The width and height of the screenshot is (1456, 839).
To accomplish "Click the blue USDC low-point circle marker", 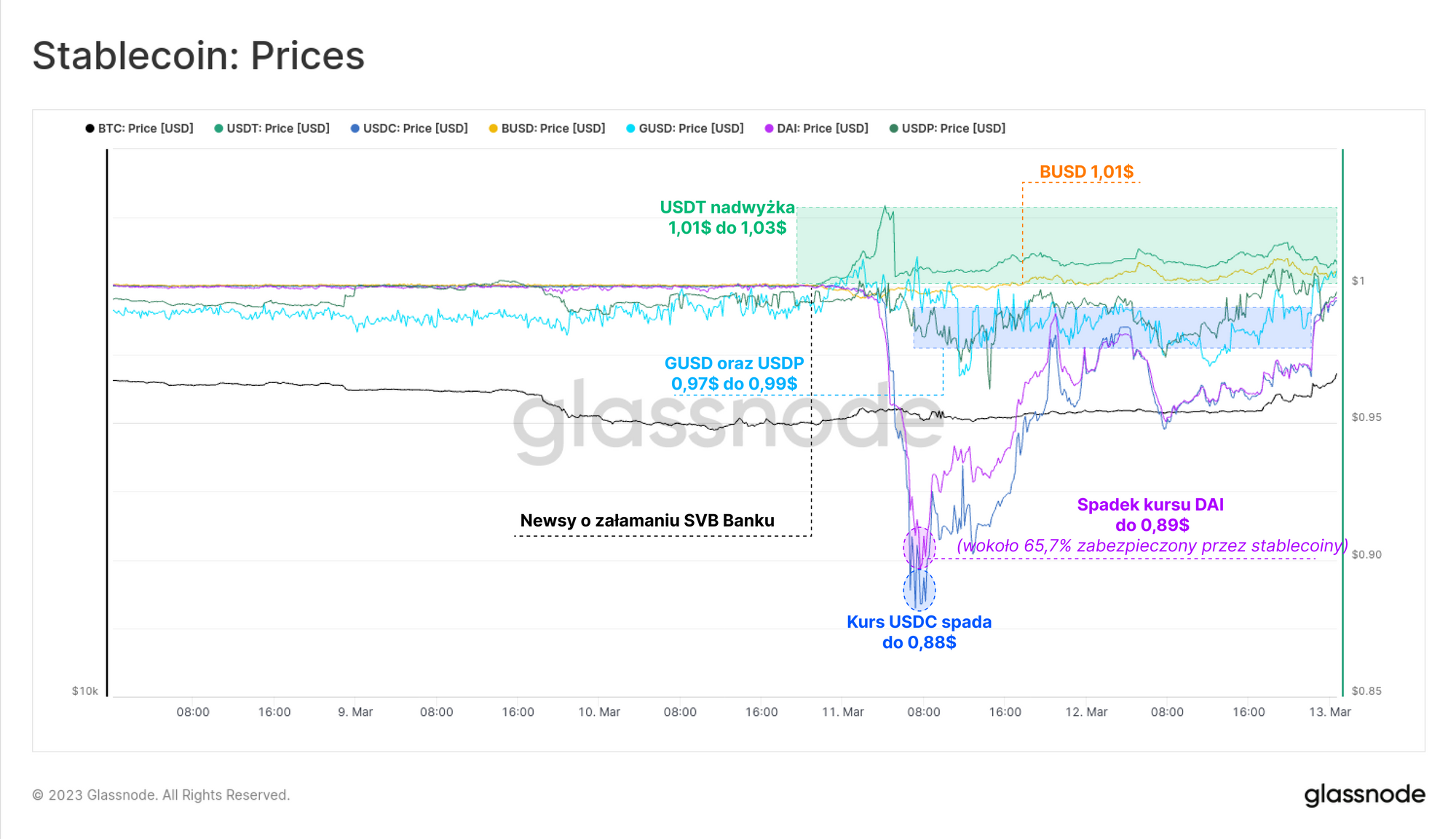I will [919, 589].
